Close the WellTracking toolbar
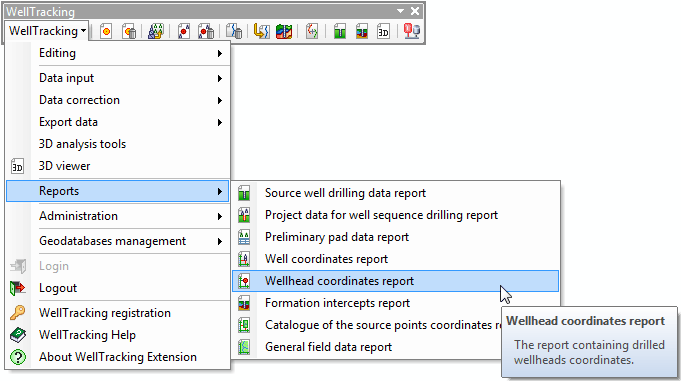Screen dimensions: 681x381 (x=415, y=11)
